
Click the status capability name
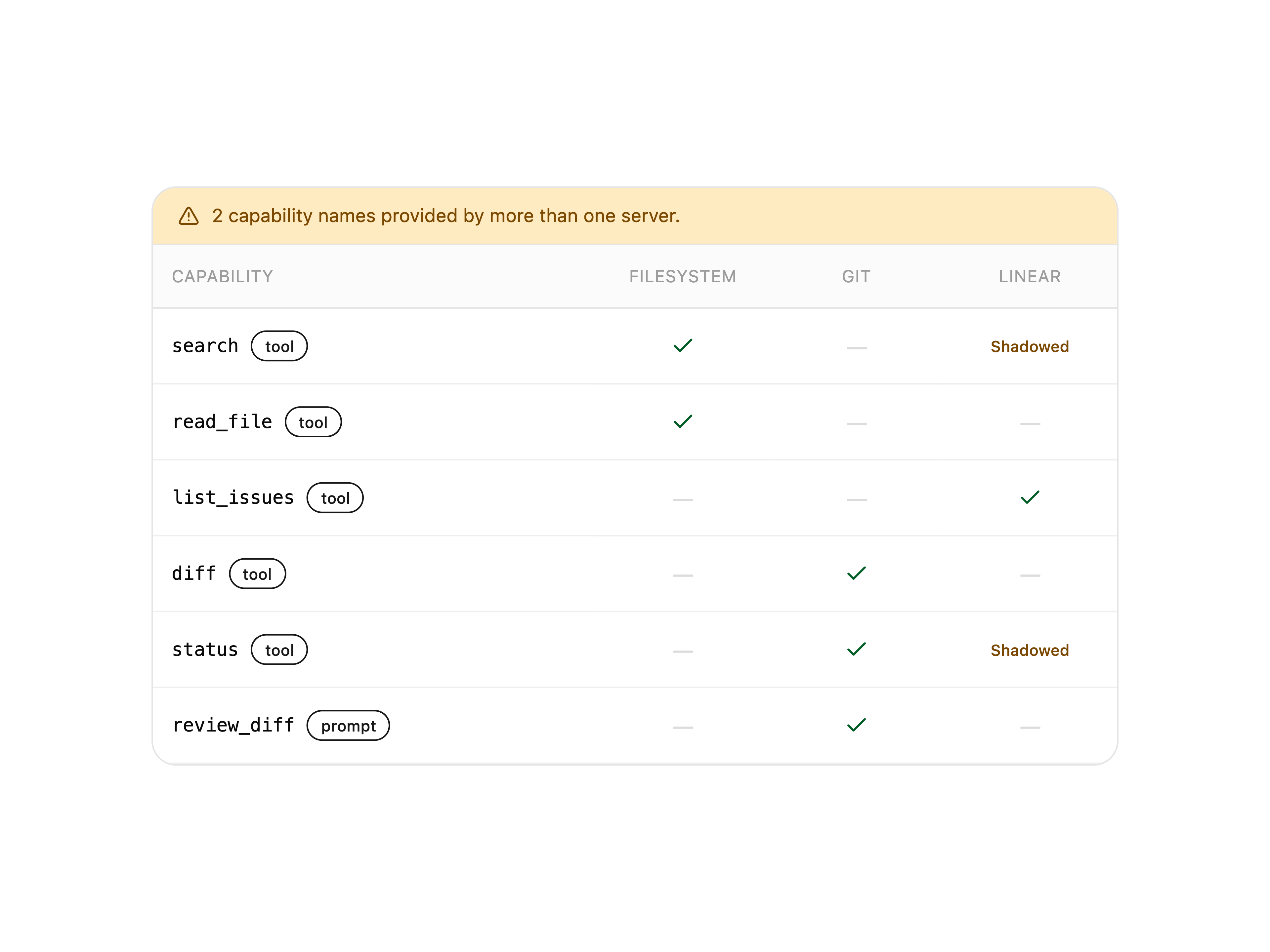[x=205, y=650]
